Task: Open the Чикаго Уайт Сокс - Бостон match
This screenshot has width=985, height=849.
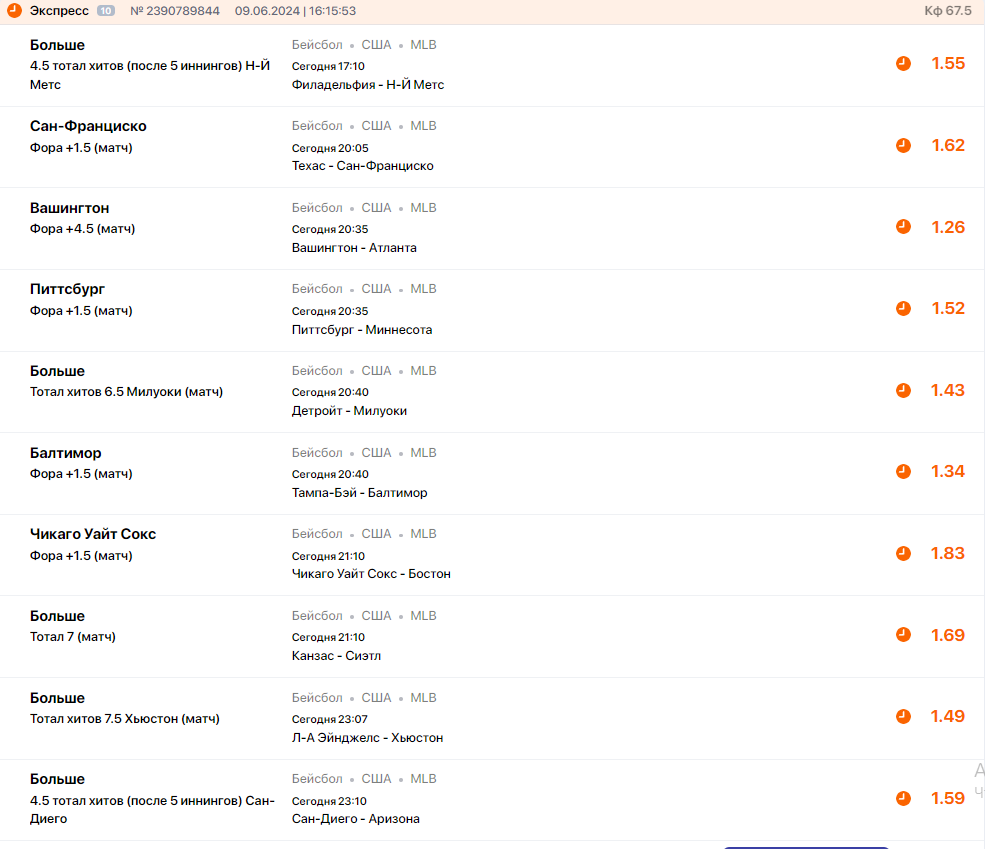Action: [x=371, y=574]
